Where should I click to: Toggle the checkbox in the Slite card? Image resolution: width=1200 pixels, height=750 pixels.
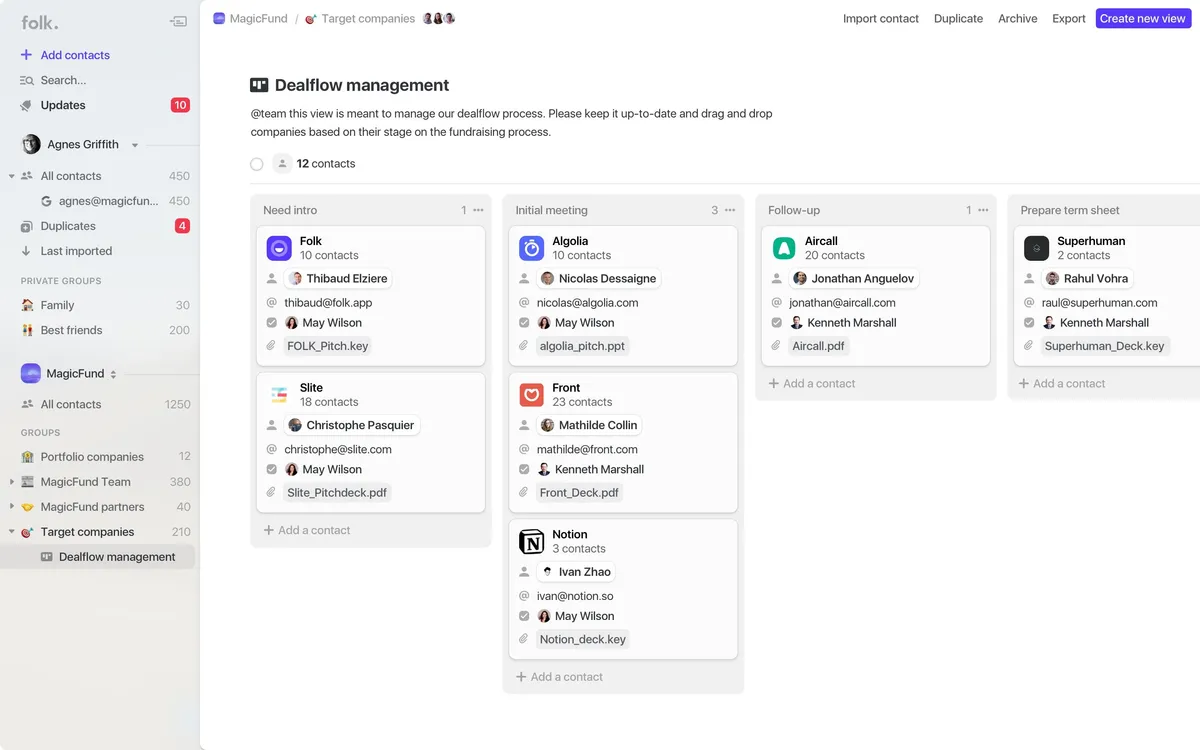tap(271, 469)
